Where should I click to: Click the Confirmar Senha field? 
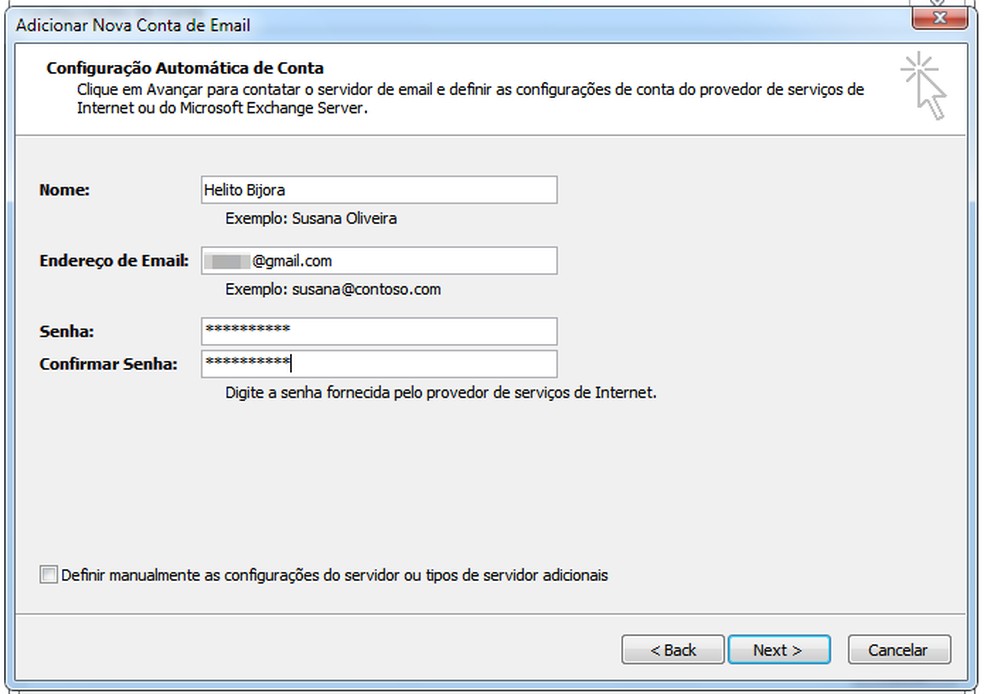380,363
